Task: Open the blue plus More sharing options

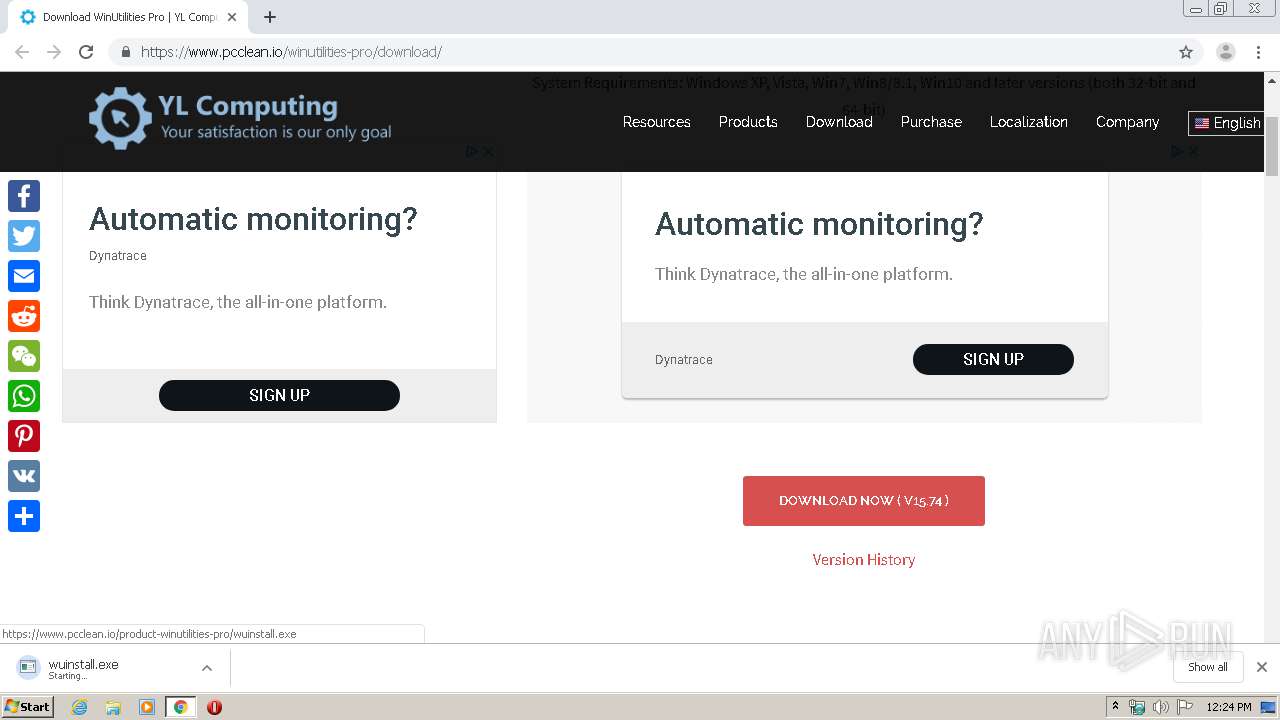Action: pyautogui.click(x=24, y=516)
